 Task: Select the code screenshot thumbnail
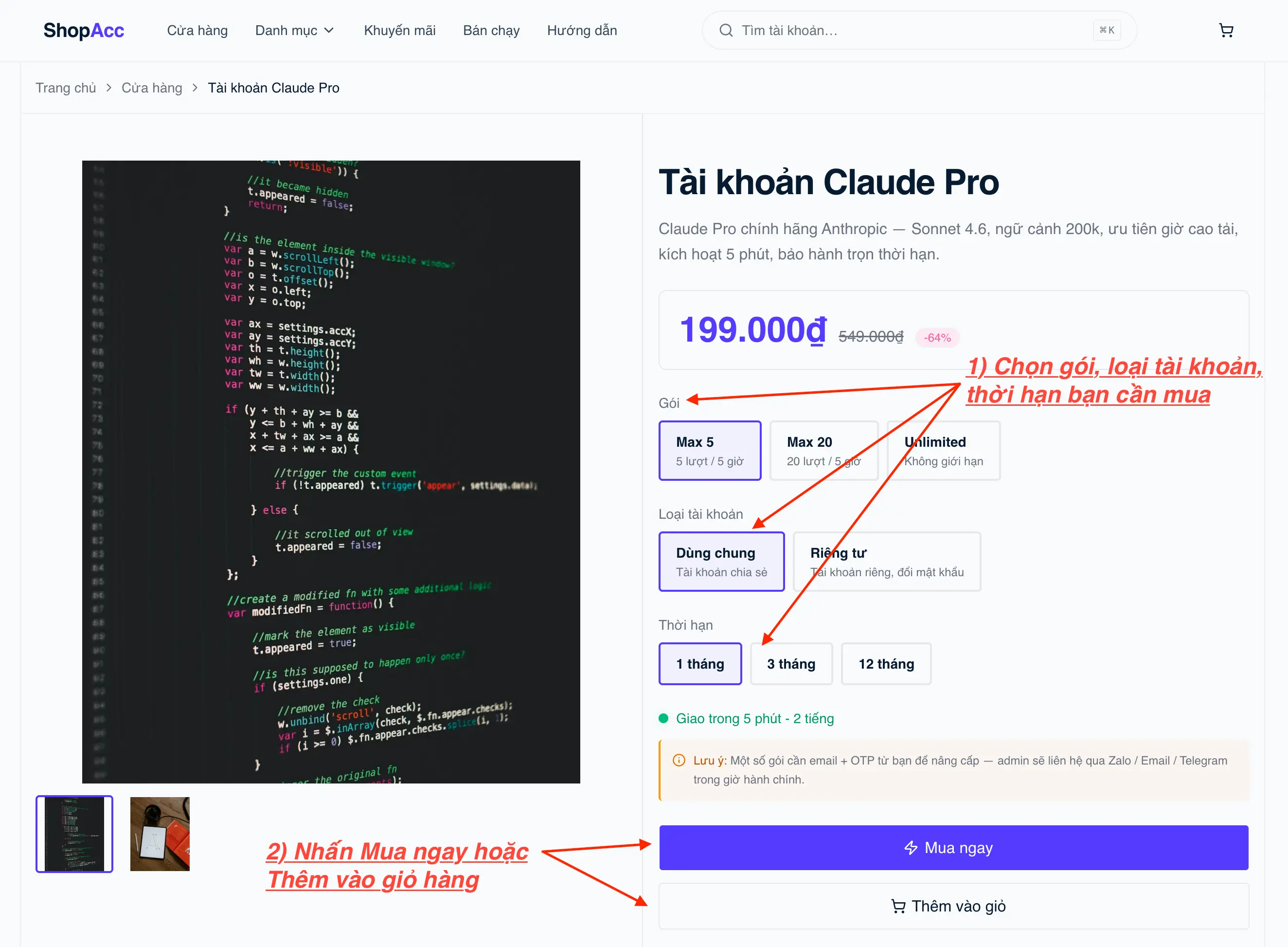tap(74, 834)
